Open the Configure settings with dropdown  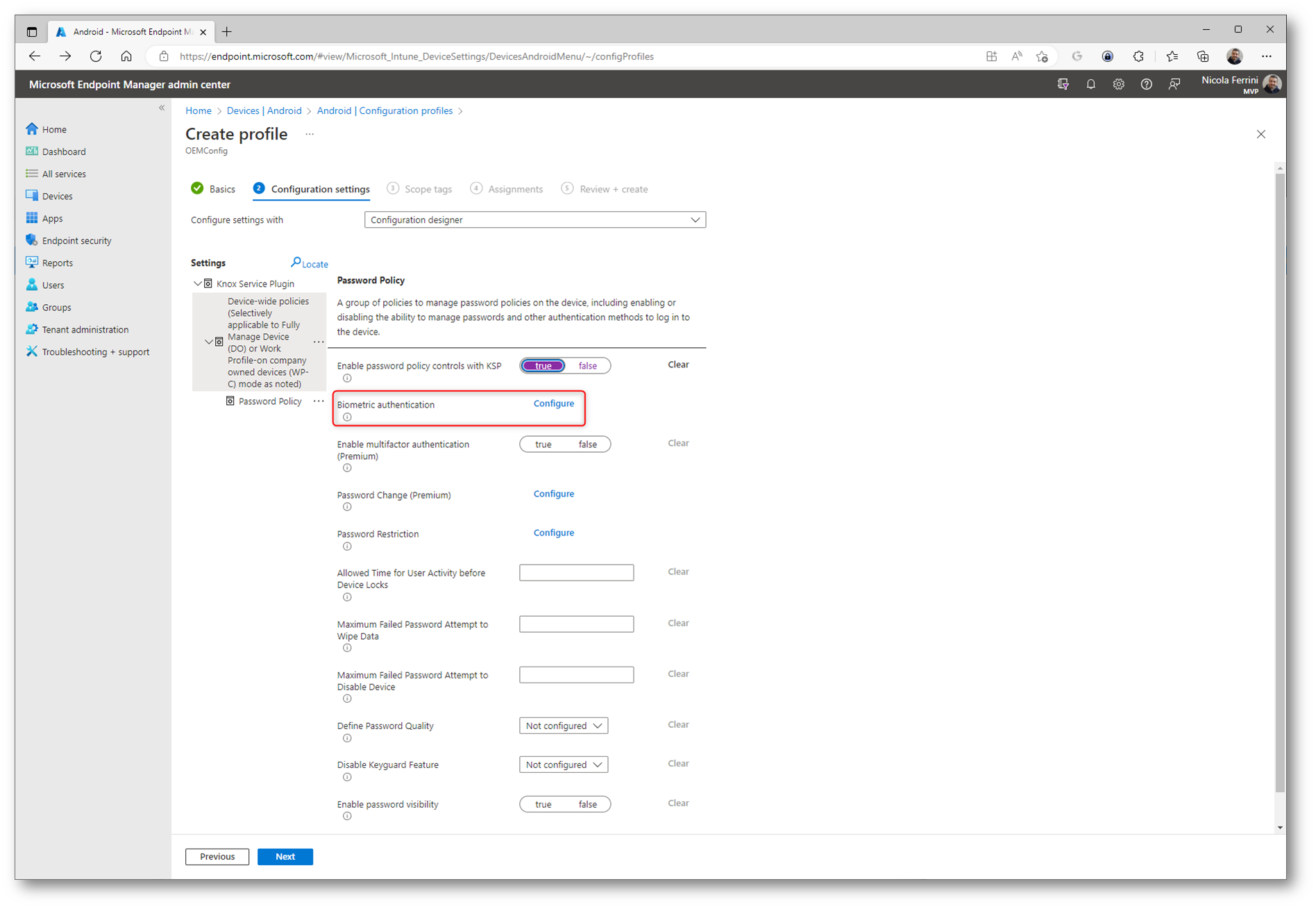click(534, 219)
